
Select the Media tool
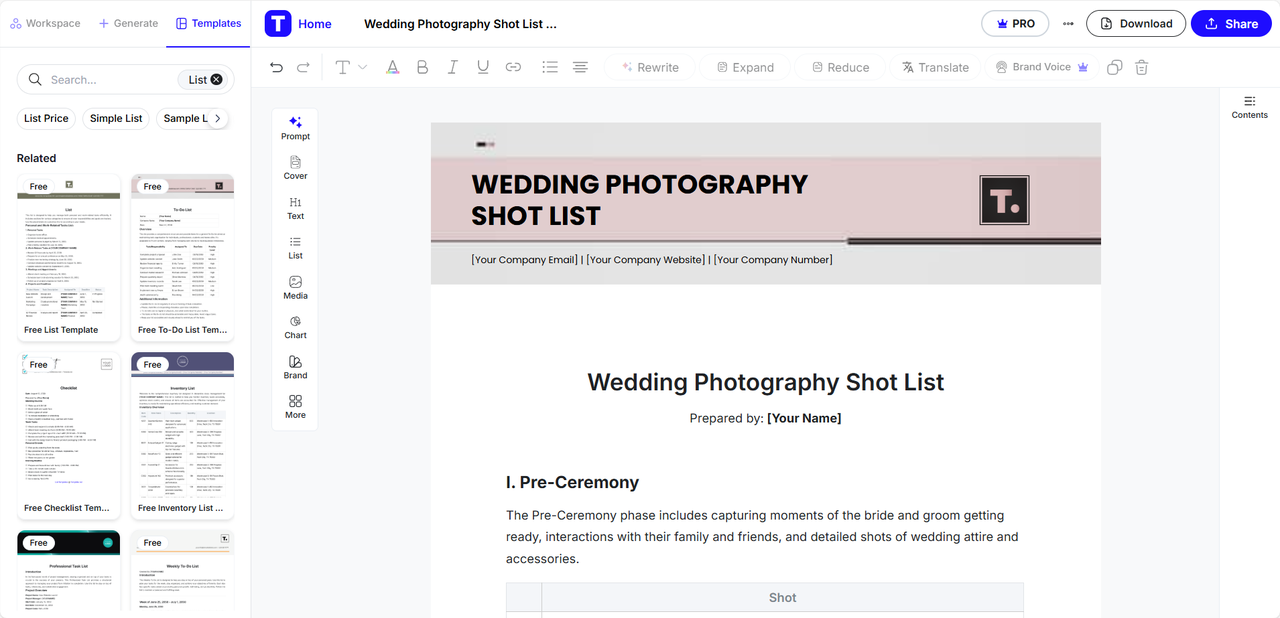click(295, 288)
